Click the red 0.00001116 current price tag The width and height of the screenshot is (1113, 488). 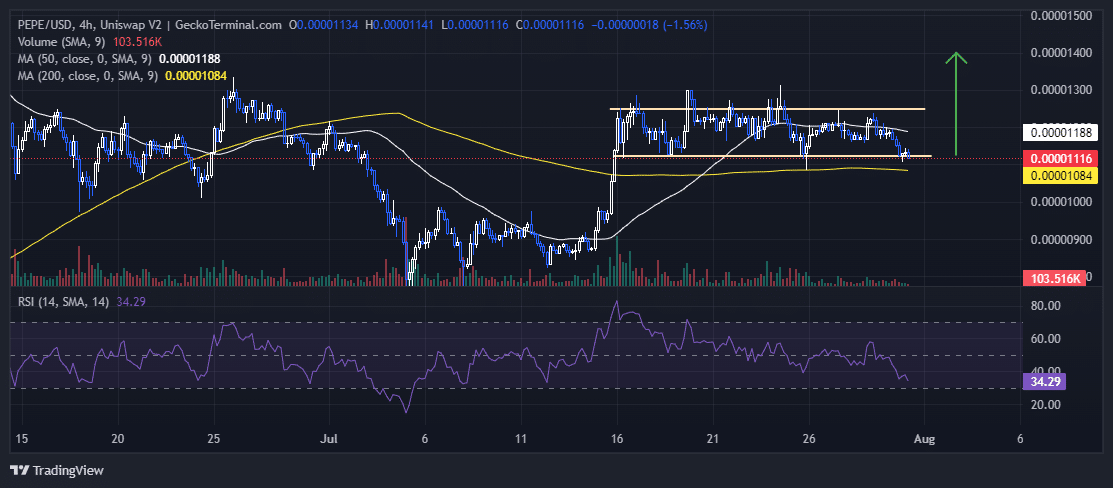click(x=1060, y=158)
